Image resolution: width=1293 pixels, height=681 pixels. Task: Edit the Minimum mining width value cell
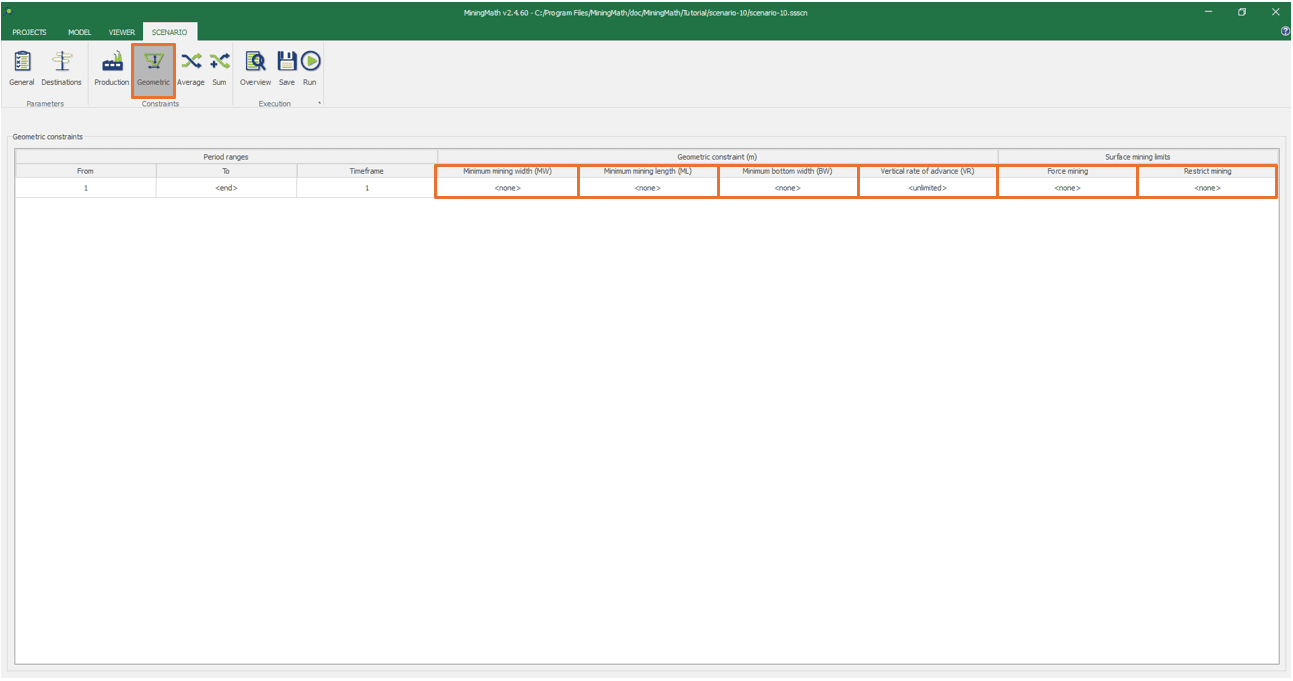tap(507, 188)
